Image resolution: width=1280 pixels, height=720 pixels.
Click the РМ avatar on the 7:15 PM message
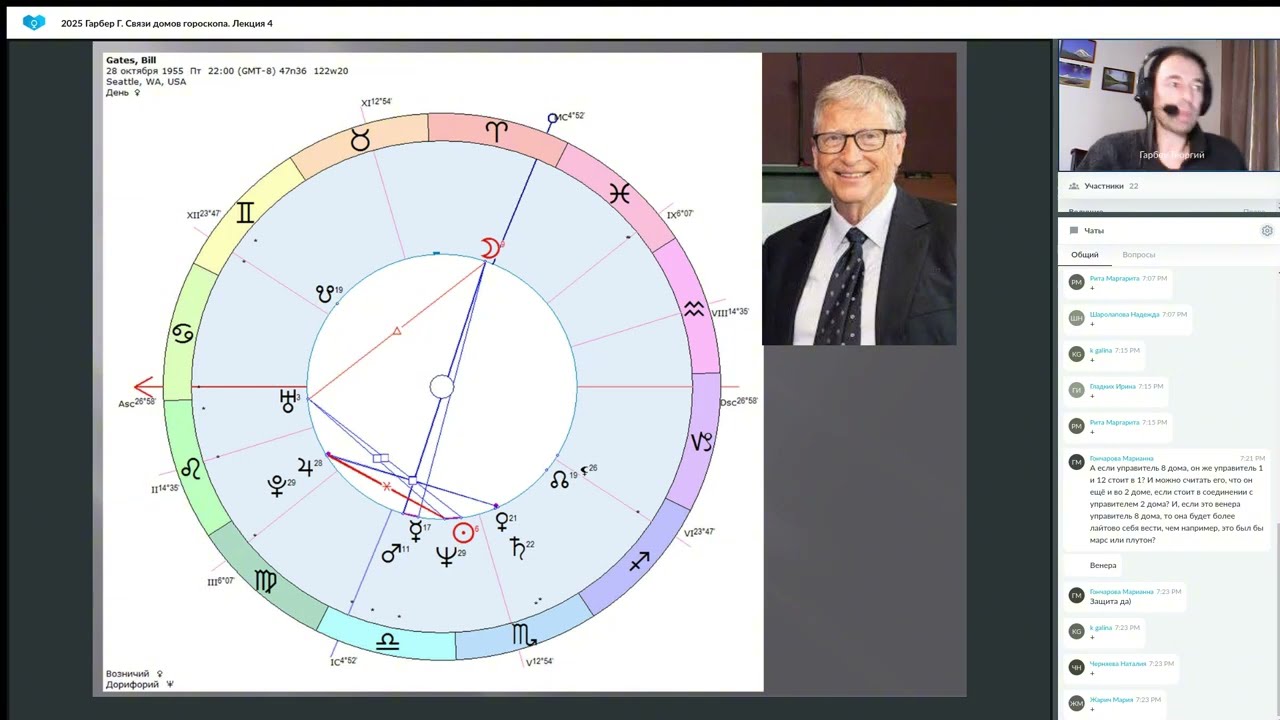pyautogui.click(x=1076, y=426)
